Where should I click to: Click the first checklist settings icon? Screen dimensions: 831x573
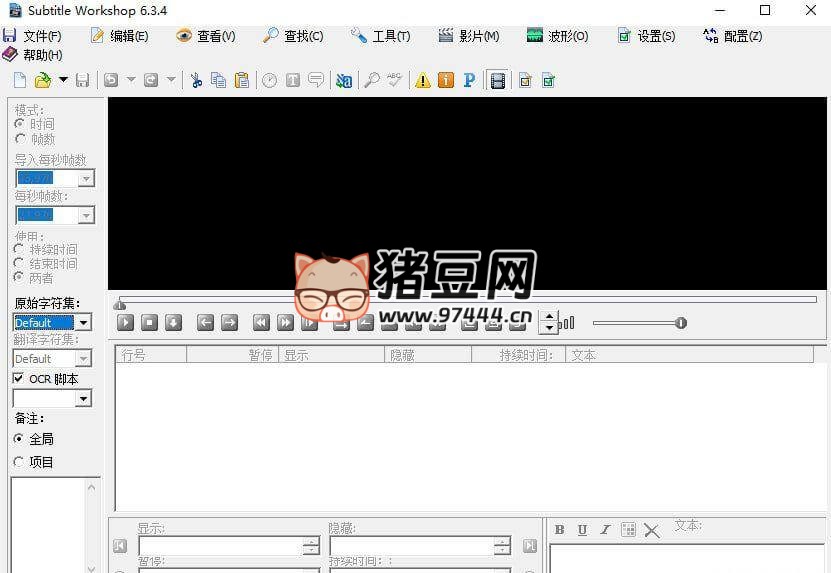(525, 81)
